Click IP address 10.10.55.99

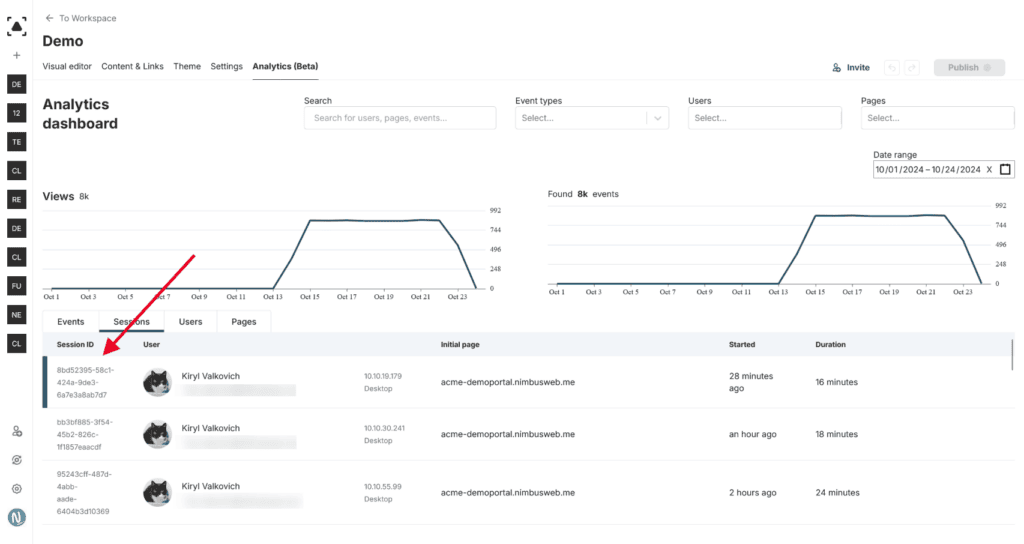(383, 487)
